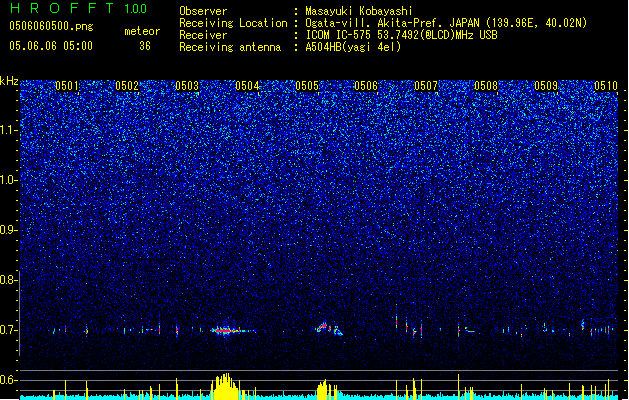Screen dimensions: 629x400
Task: Click the 0505 time marker
Action: [307, 86]
